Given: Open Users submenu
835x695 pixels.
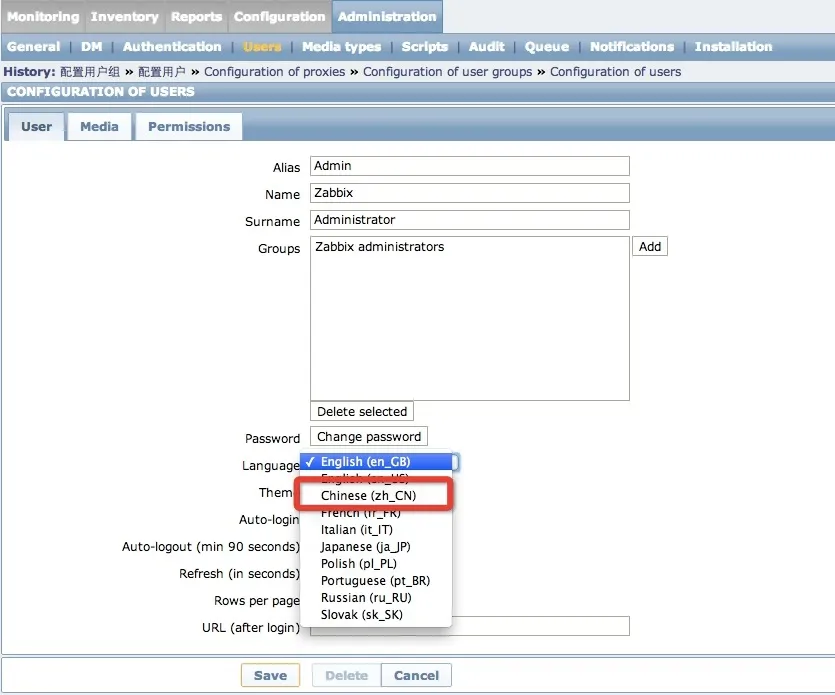Looking at the screenshot, I should pos(261,47).
